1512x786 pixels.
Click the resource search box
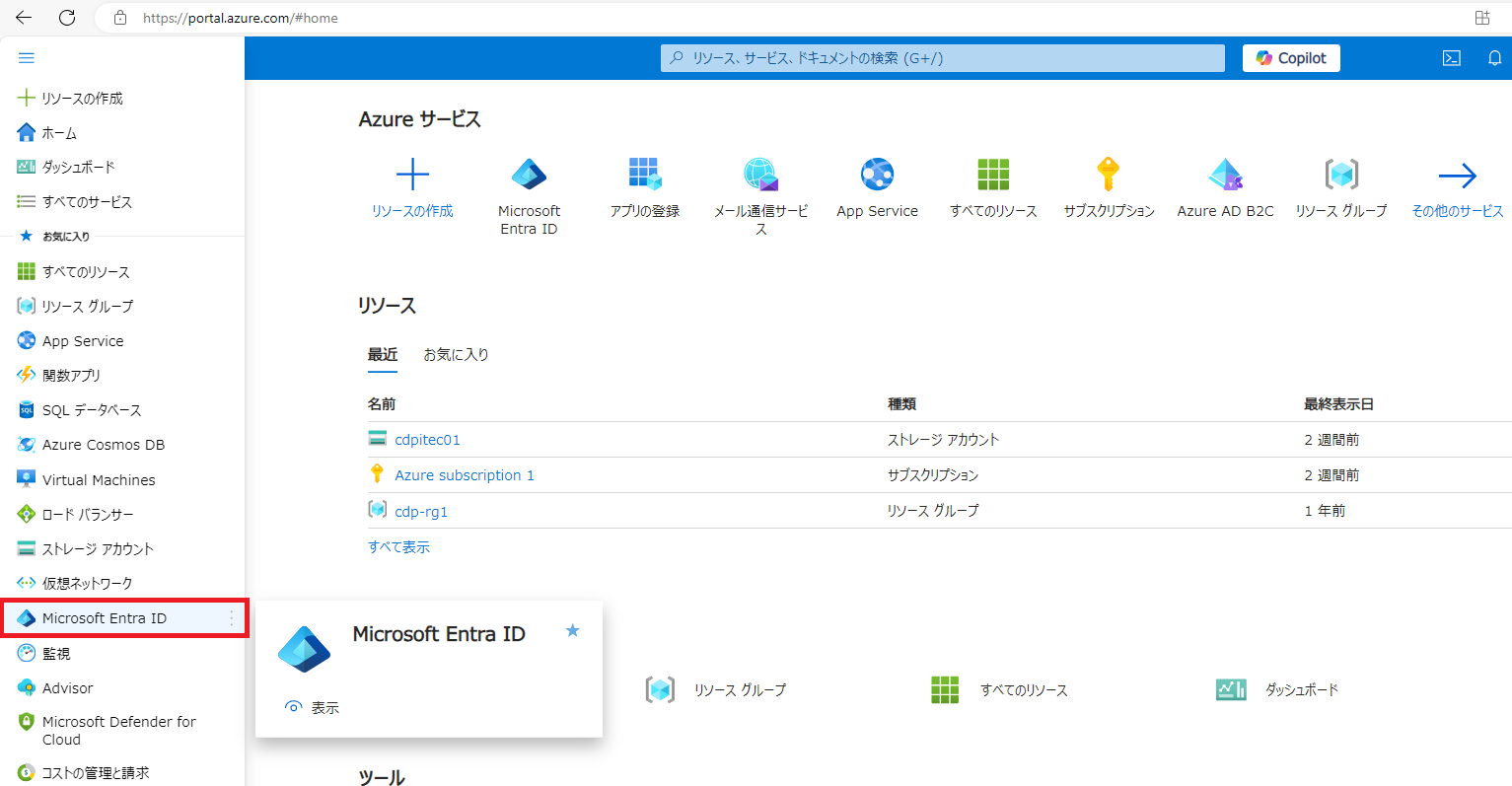click(942, 58)
